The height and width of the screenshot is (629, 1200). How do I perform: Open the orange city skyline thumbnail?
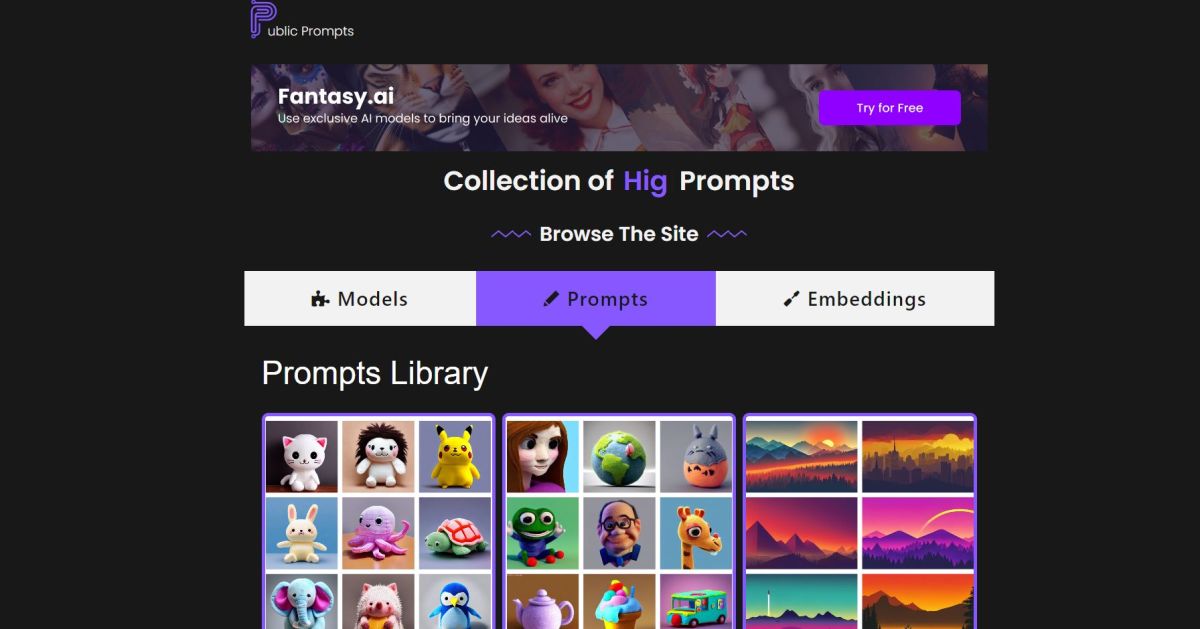918,456
